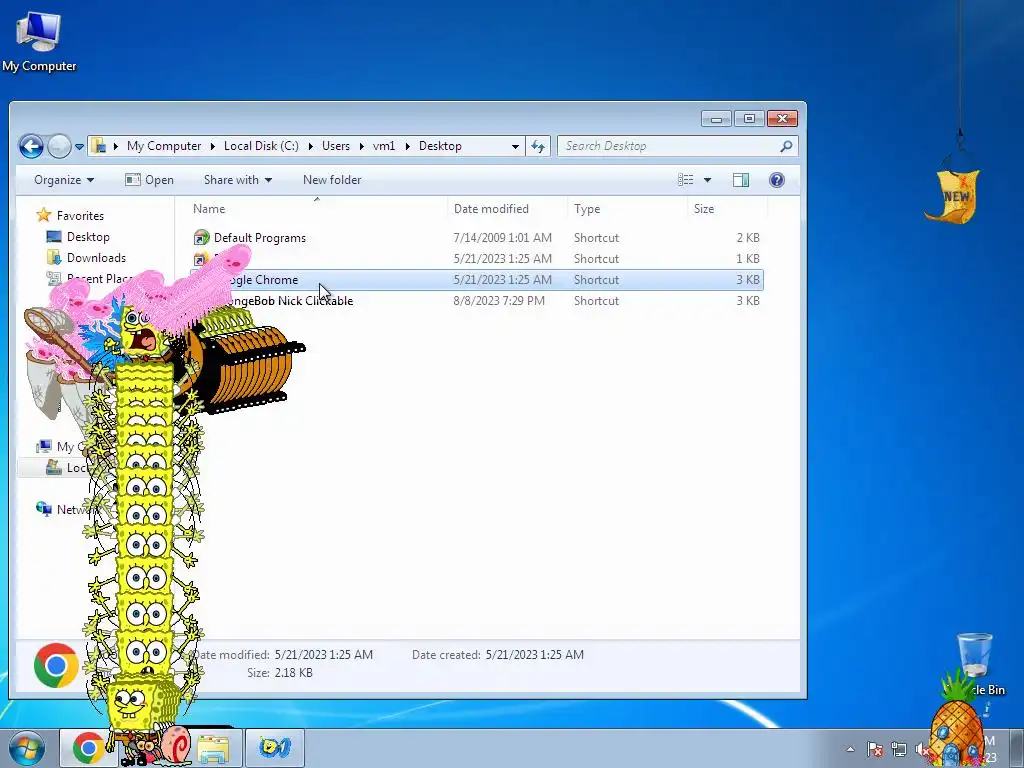Click vm1 breadcrumb segment
This screenshot has height=768, width=1024.
(384, 146)
